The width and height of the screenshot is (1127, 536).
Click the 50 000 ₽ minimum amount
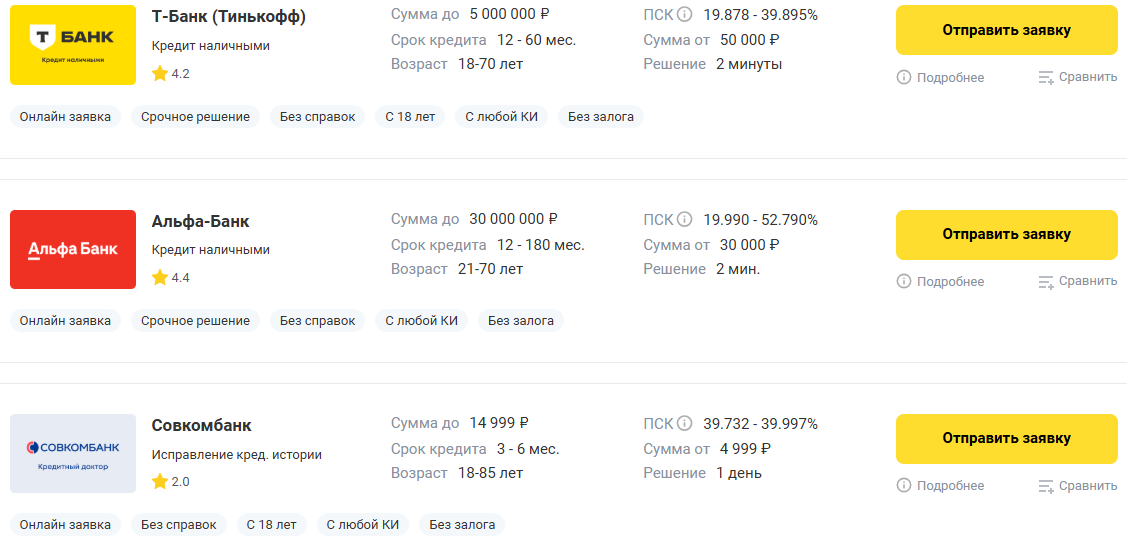[750, 40]
